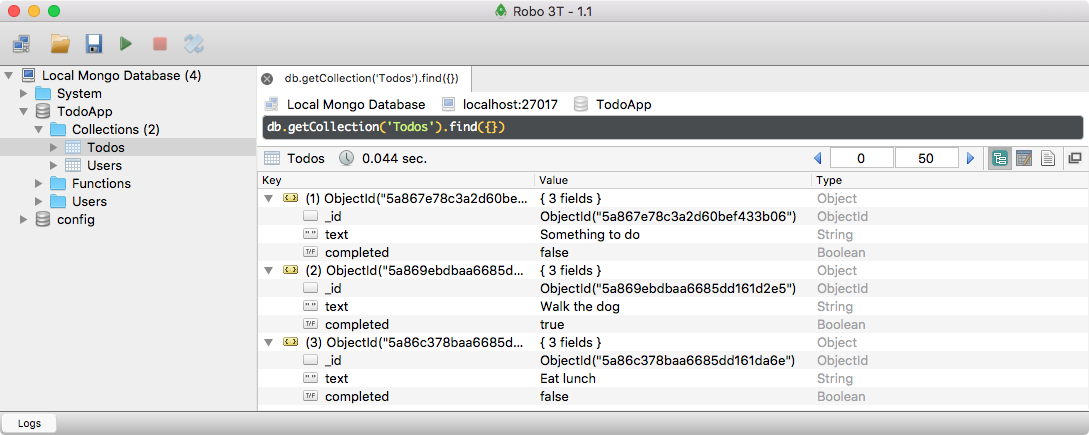Collapse the first ObjectId document row
Viewport: 1089px width, 435px height.
pos(268,198)
